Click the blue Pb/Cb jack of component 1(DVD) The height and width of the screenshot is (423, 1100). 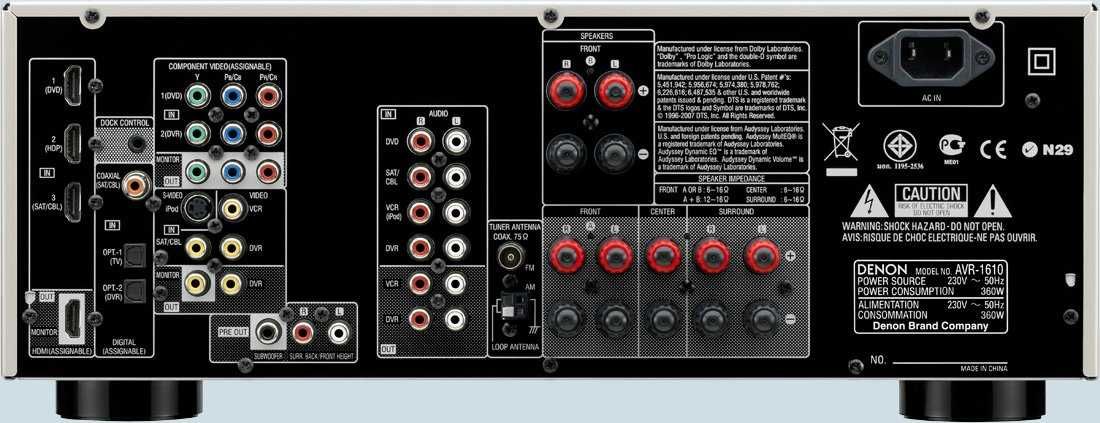point(233,94)
